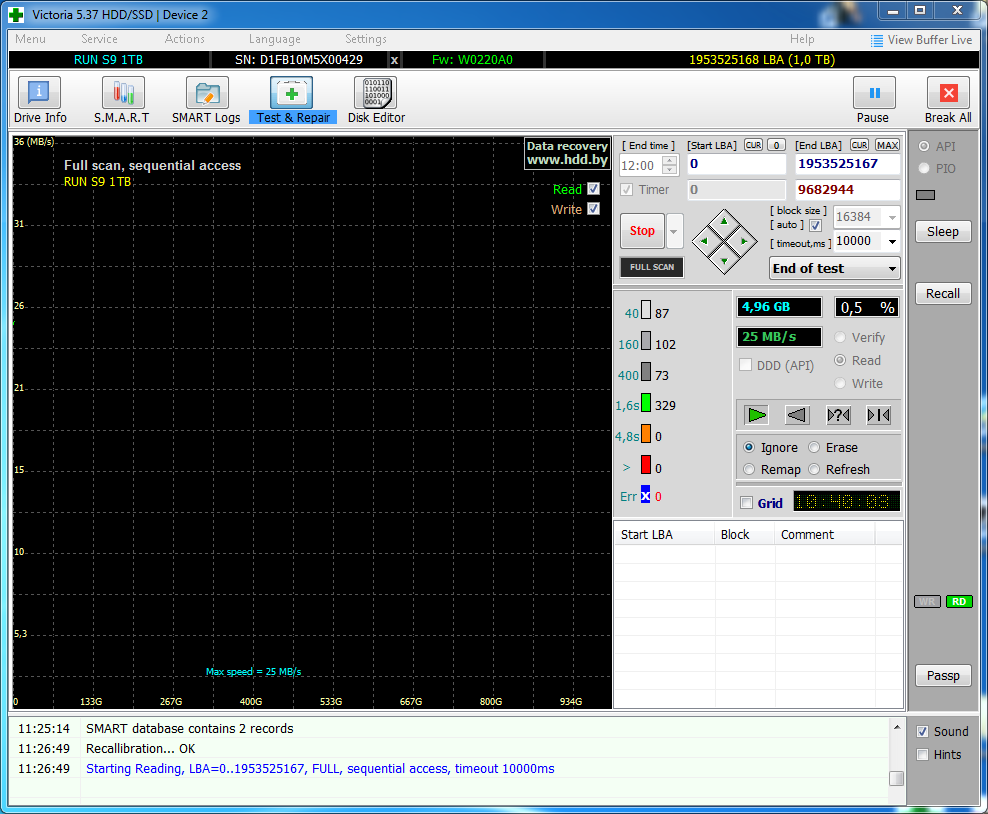Click the rewind scan direction button
This screenshot has height=814, width=988.
(x=797, y=415)
